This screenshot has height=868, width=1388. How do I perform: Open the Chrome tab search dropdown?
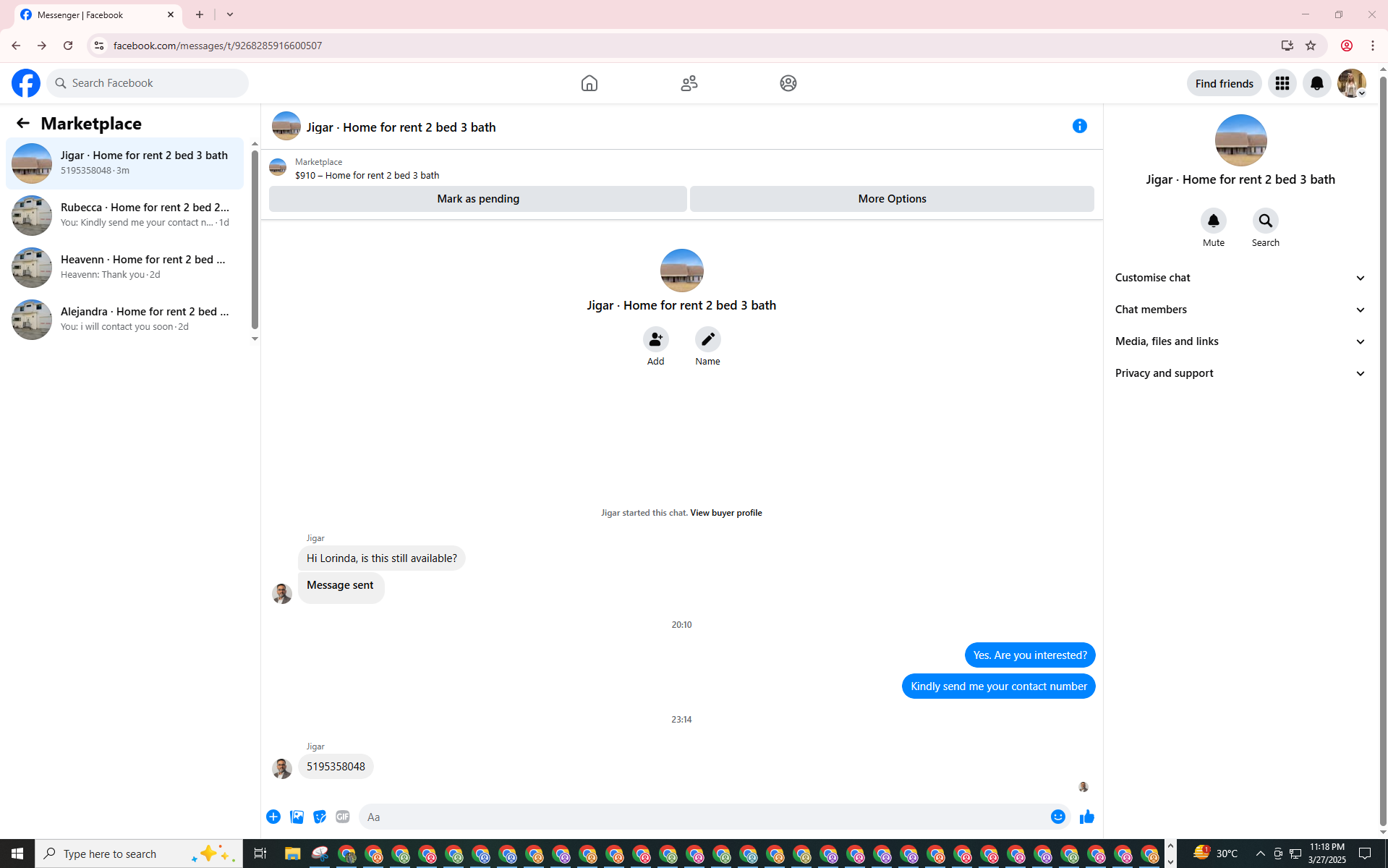pos(230,14)
